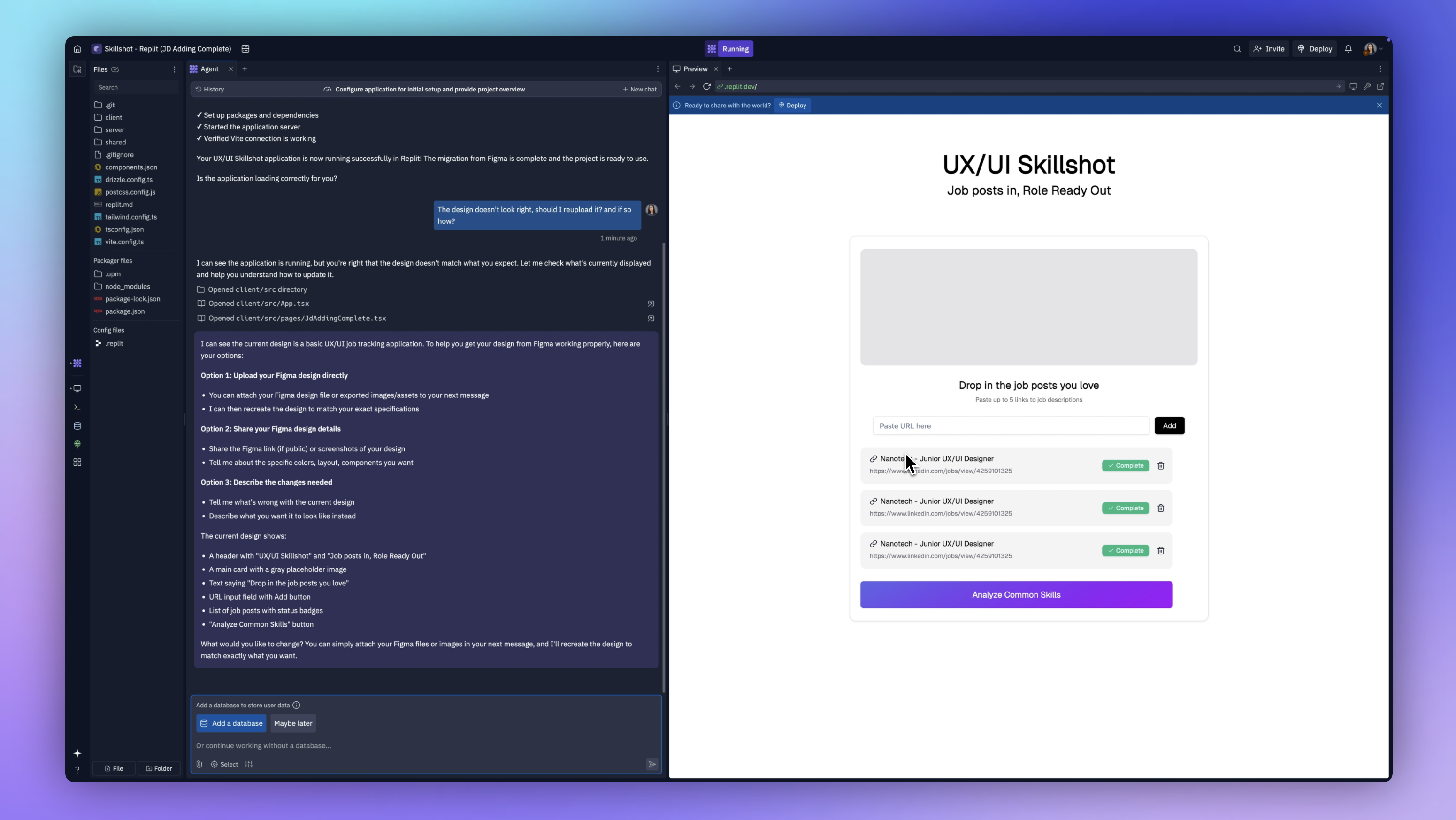Delete the third Nanotech job post

click(x=1160, y=551)
